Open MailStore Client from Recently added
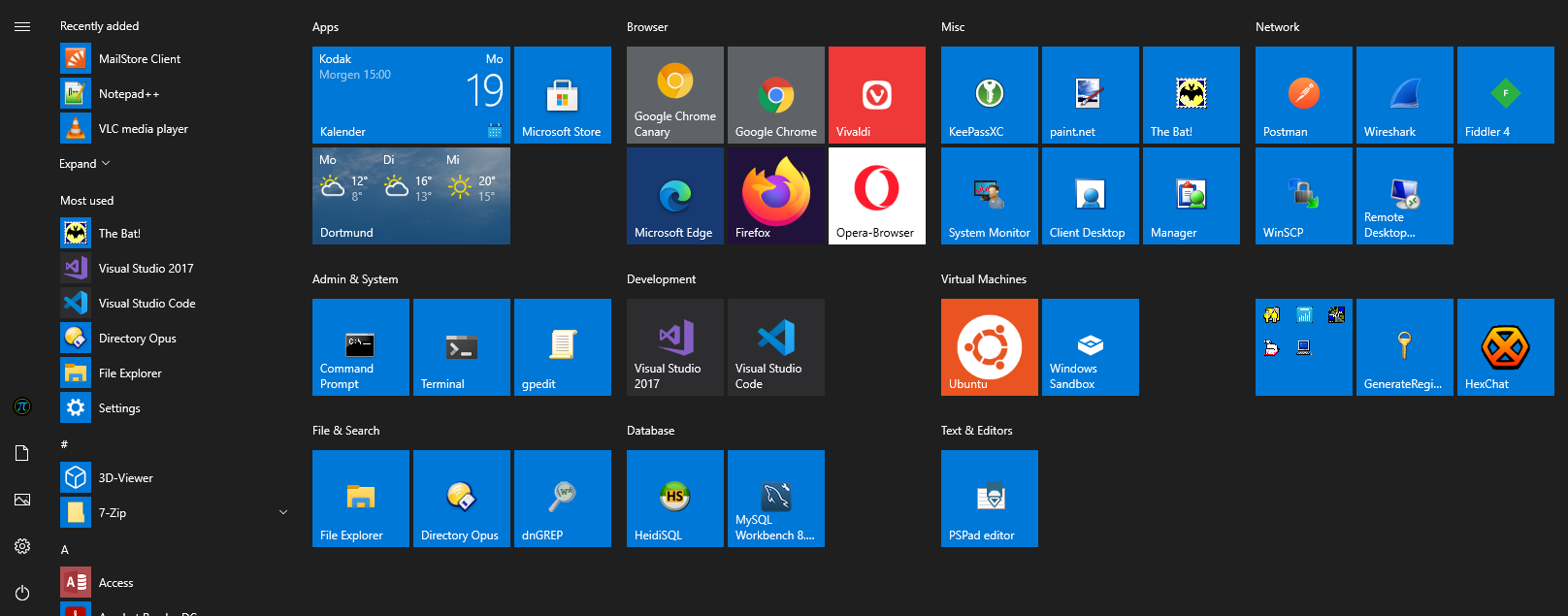The width and height of the screenshot is (1568, 616). coord(176,59)
